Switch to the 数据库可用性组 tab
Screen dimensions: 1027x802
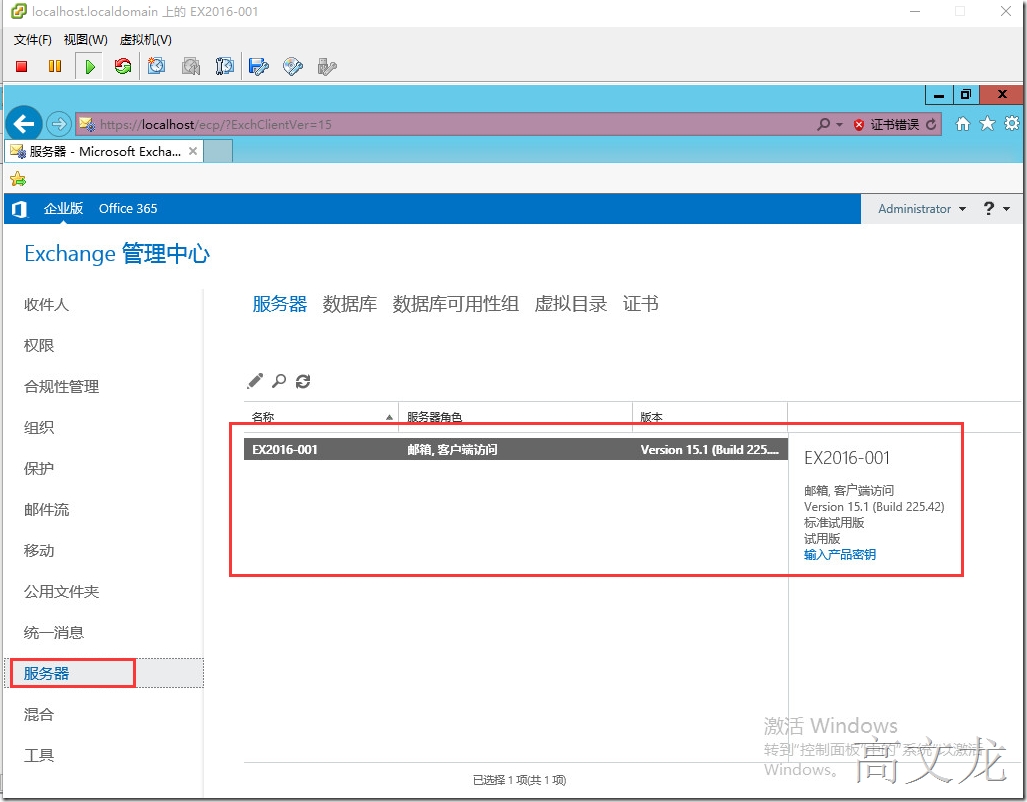(x=456, y=304)
